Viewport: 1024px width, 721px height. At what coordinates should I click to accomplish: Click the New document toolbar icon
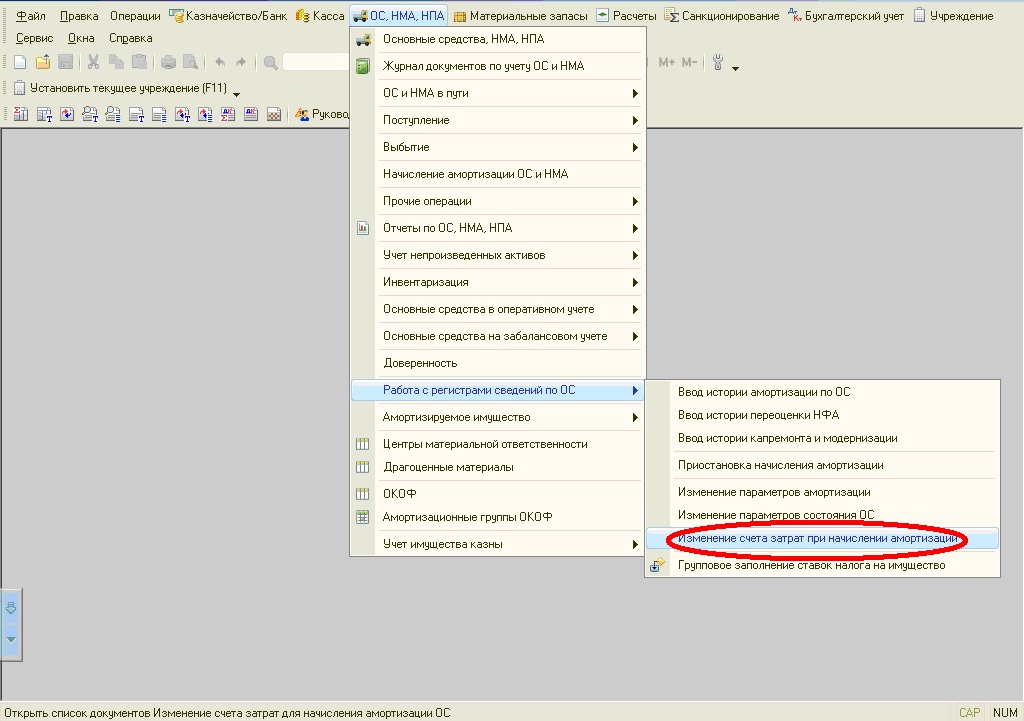pos(20,63)
